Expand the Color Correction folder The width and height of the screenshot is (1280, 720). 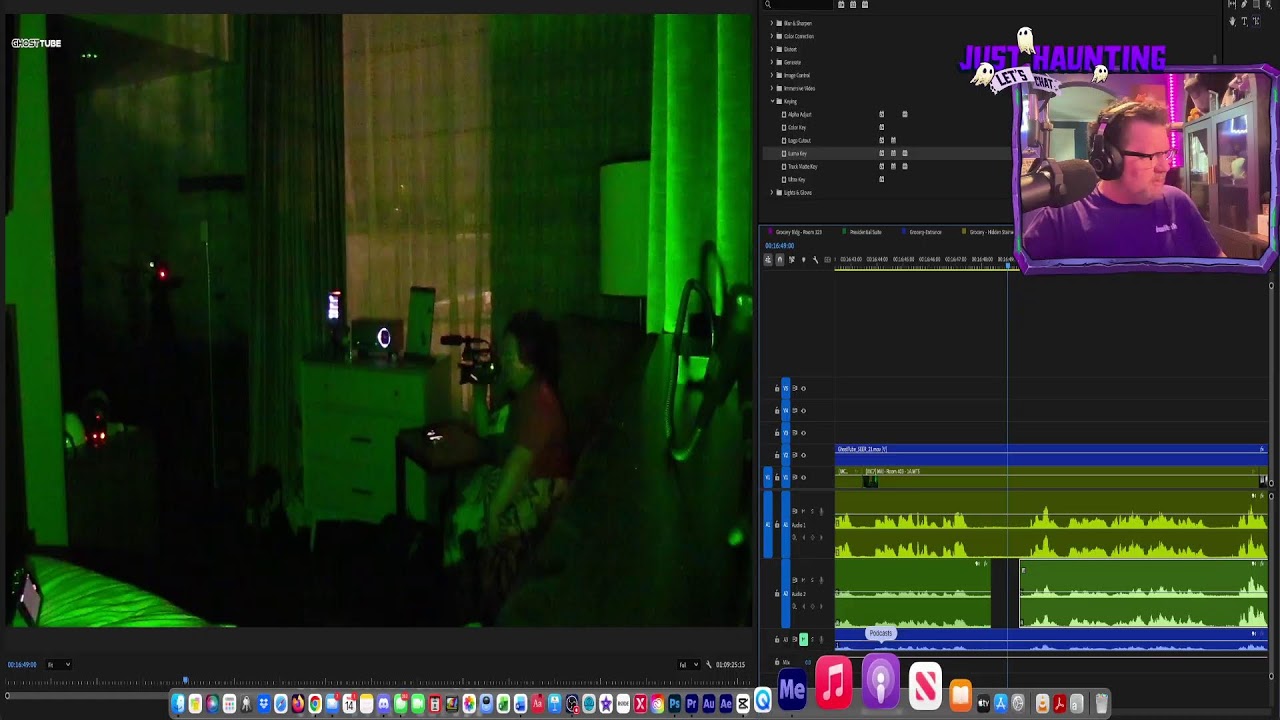(x=772, y=36)
